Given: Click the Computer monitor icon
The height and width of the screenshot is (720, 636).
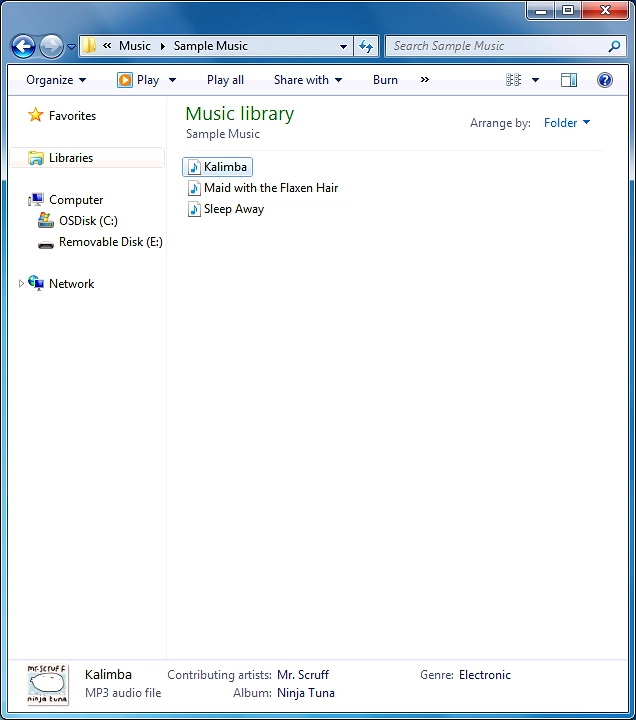Looking at the screenshot, I should (x=36, y=199).
